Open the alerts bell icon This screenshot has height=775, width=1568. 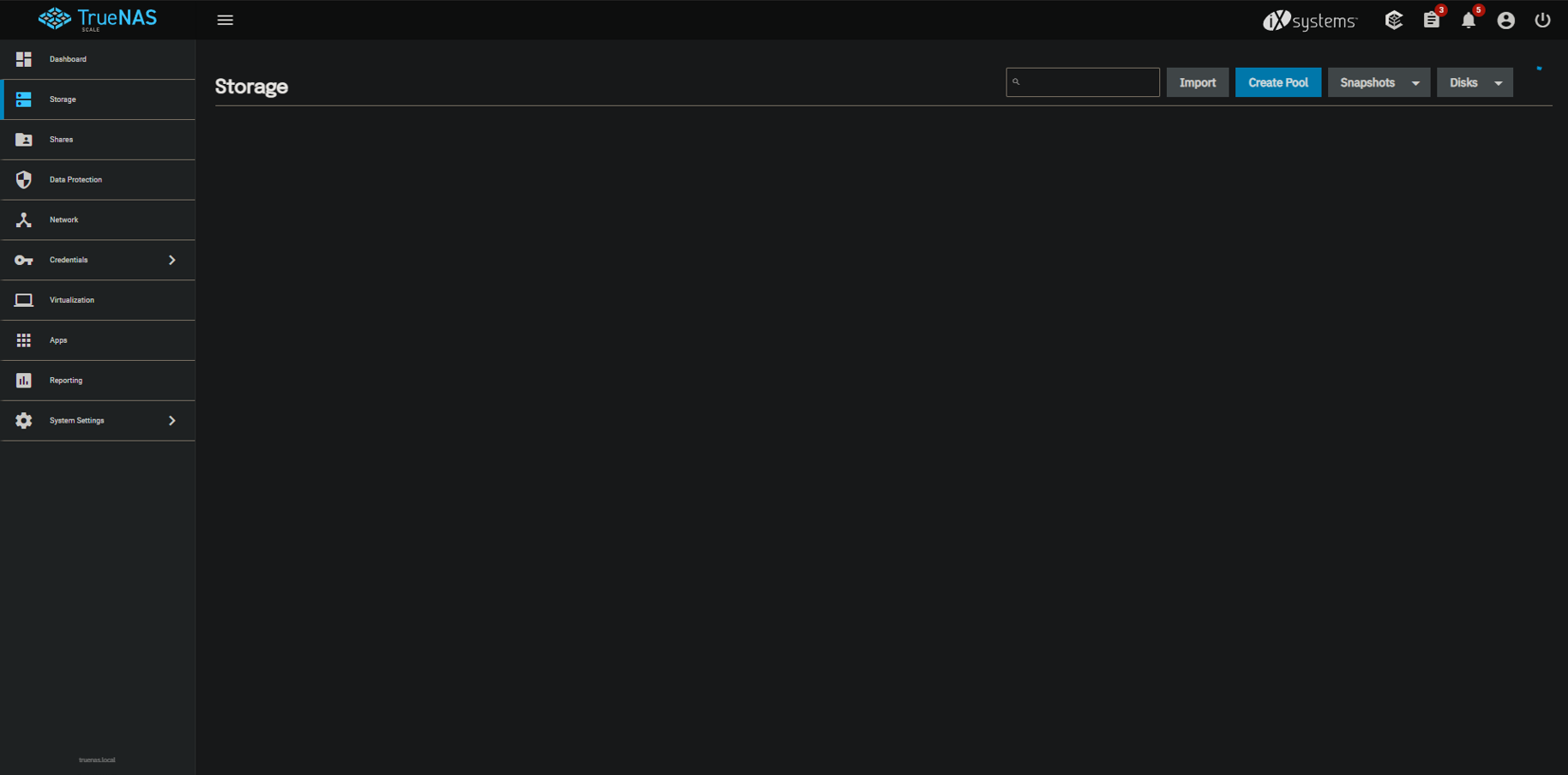(1469, 20)
